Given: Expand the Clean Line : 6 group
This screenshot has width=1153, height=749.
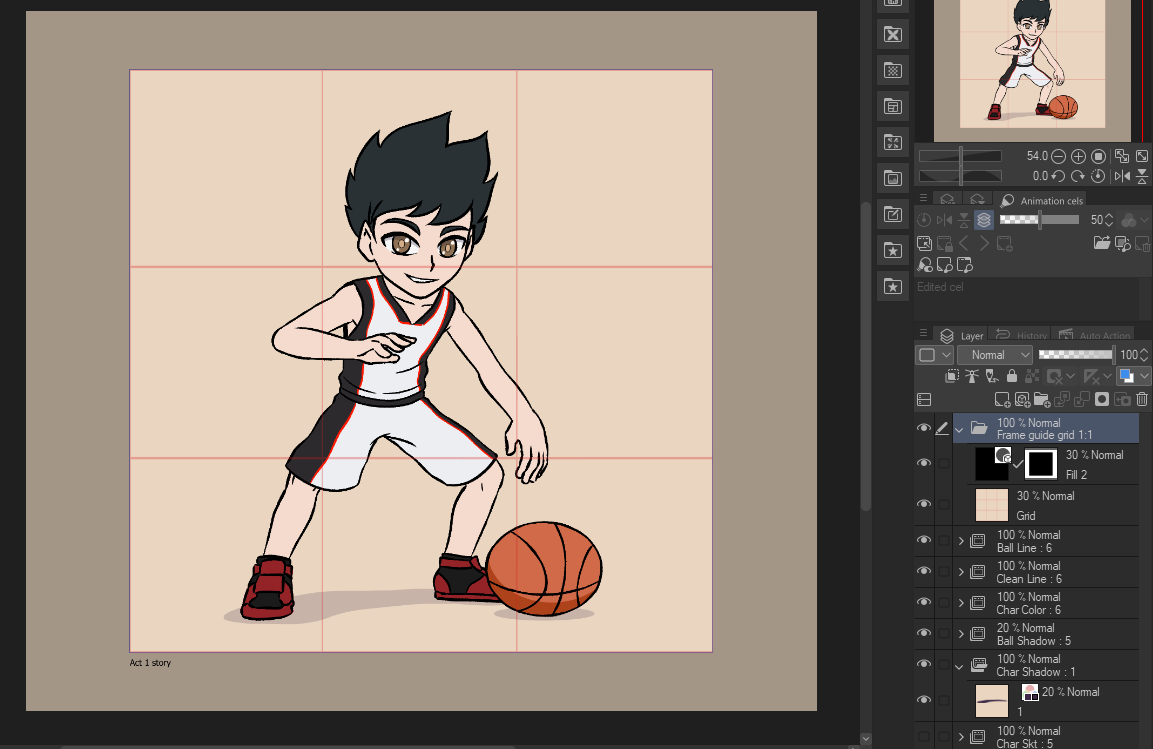Looking at the screenshot, I should (x=961, y=571).
